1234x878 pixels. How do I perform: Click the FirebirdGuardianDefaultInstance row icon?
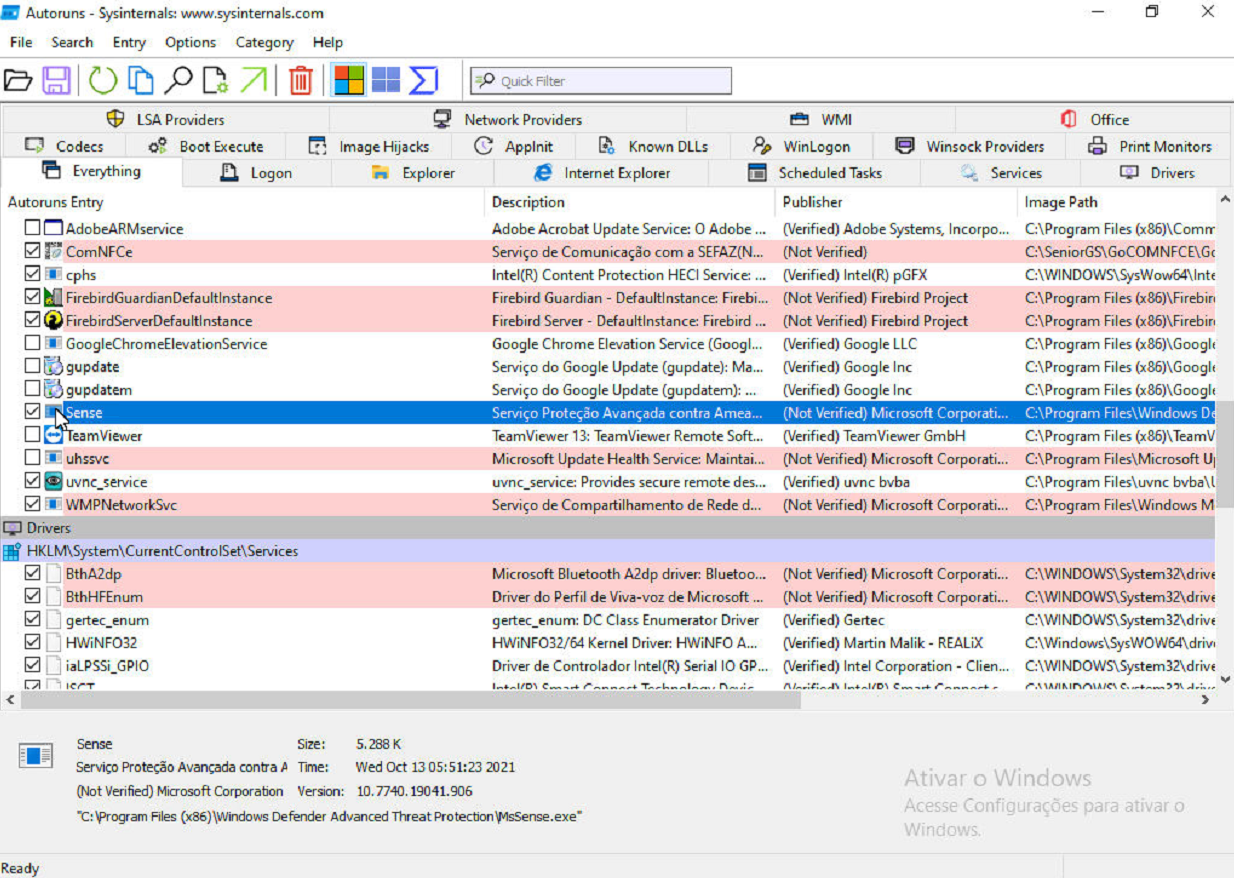click(54, 298)
